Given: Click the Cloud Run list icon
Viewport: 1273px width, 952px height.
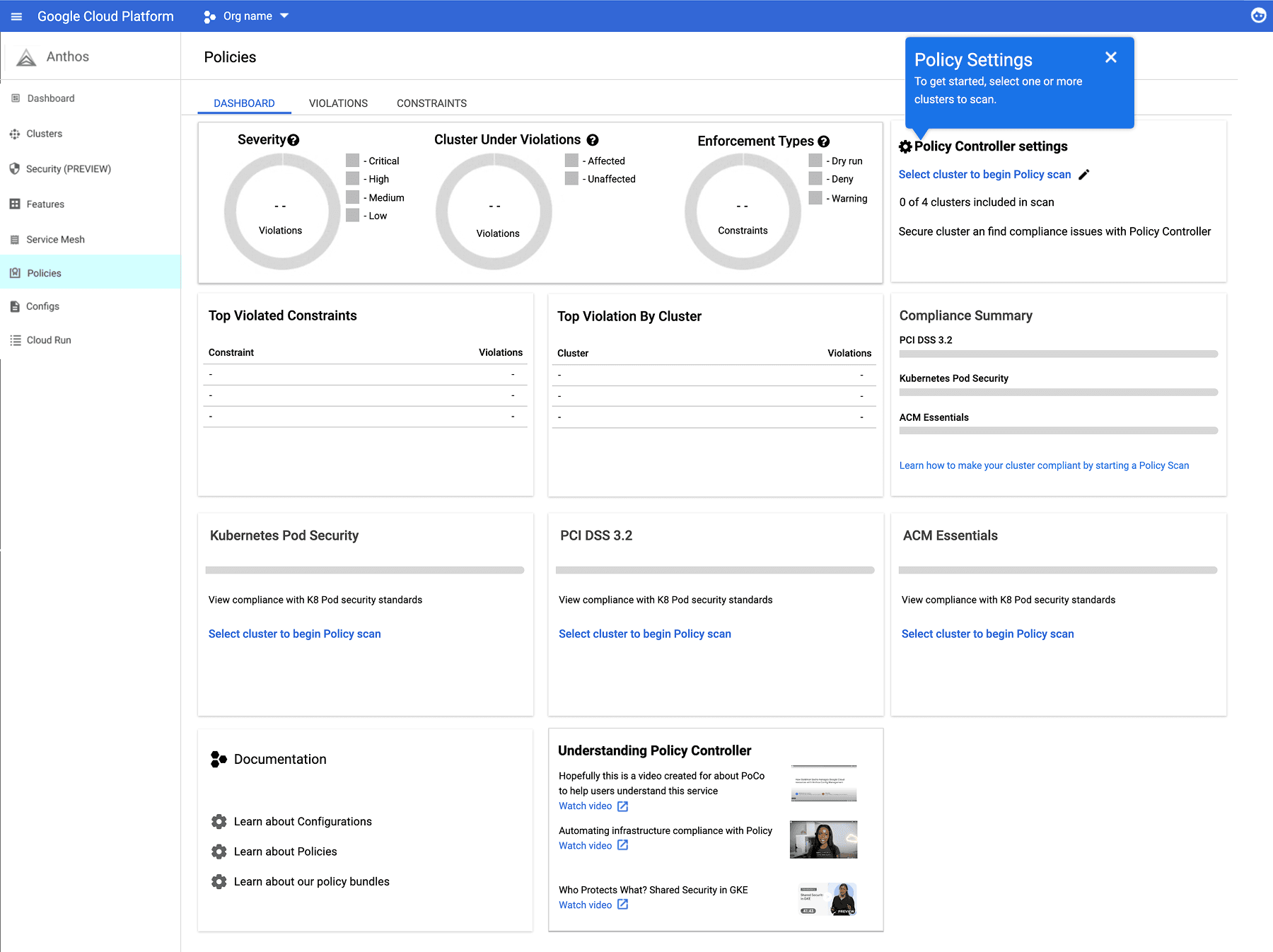Looking at the screenshot, I should click(15, 340).
